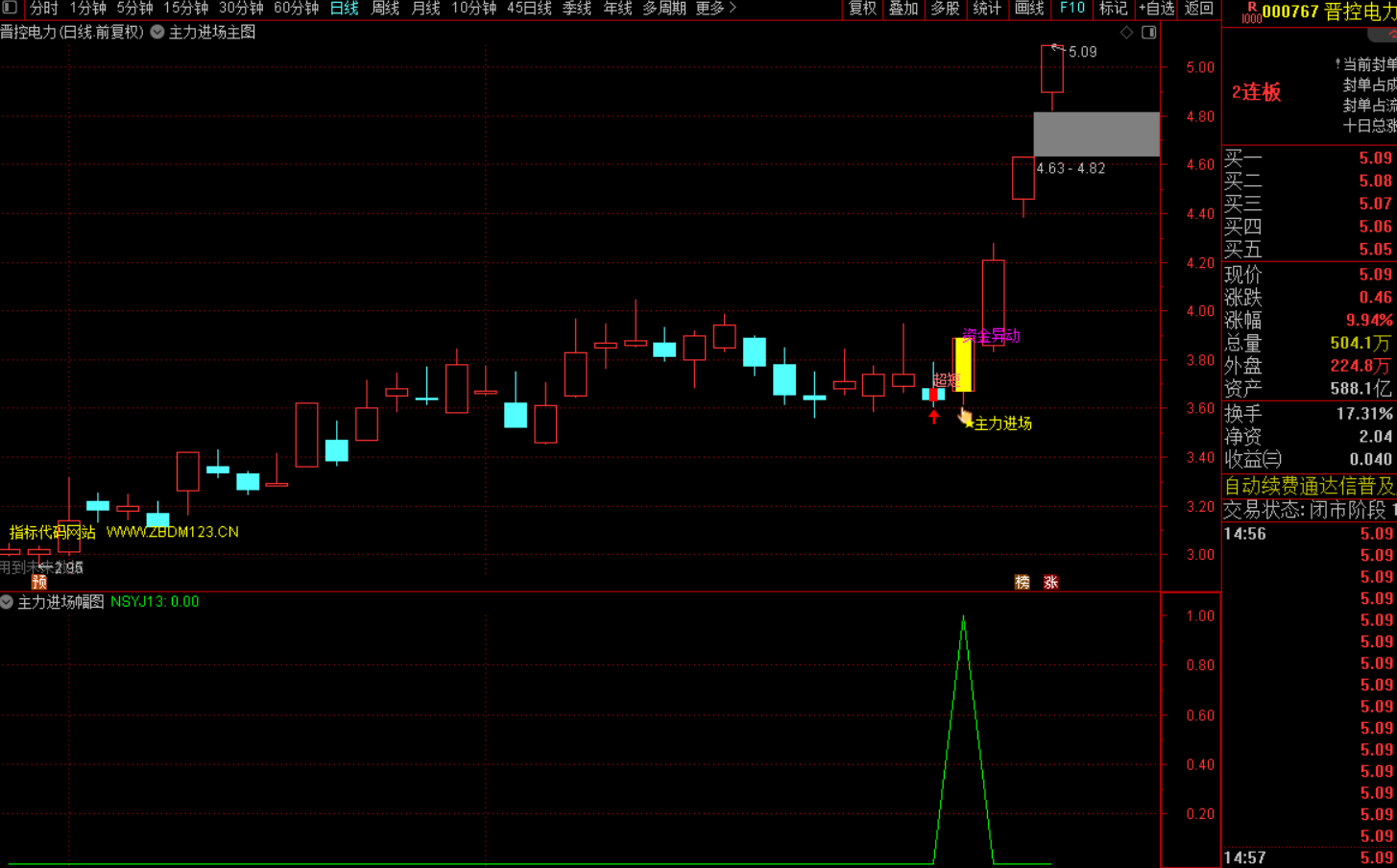Click the R margin-trading badge beside stock code
The width and height of the screenshot is (1397, 868).
(1251, 12)
